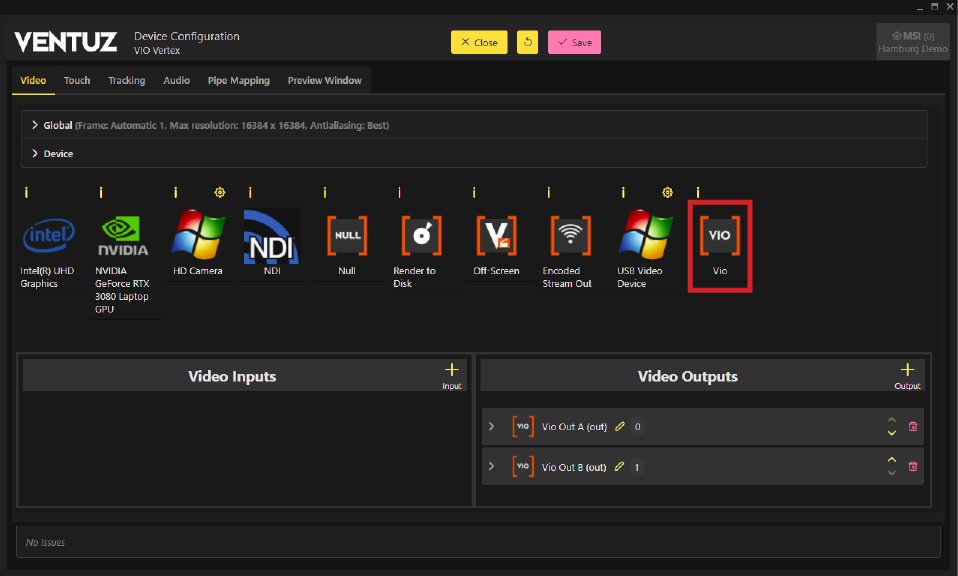
Task: Select the Off-Screen device icon
Action: (496, 236)
